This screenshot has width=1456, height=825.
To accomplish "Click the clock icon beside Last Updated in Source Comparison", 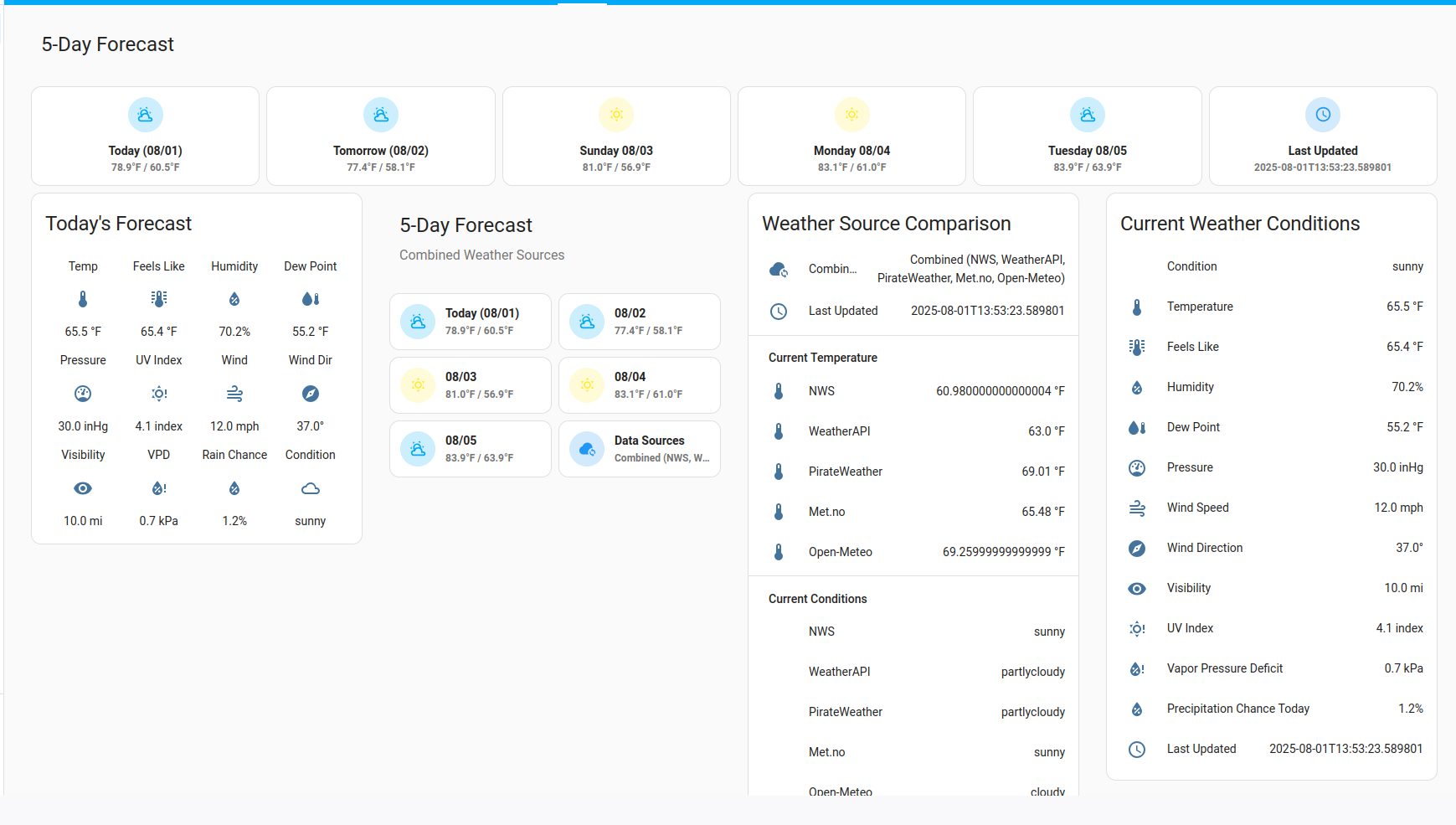I will (779, 312).
